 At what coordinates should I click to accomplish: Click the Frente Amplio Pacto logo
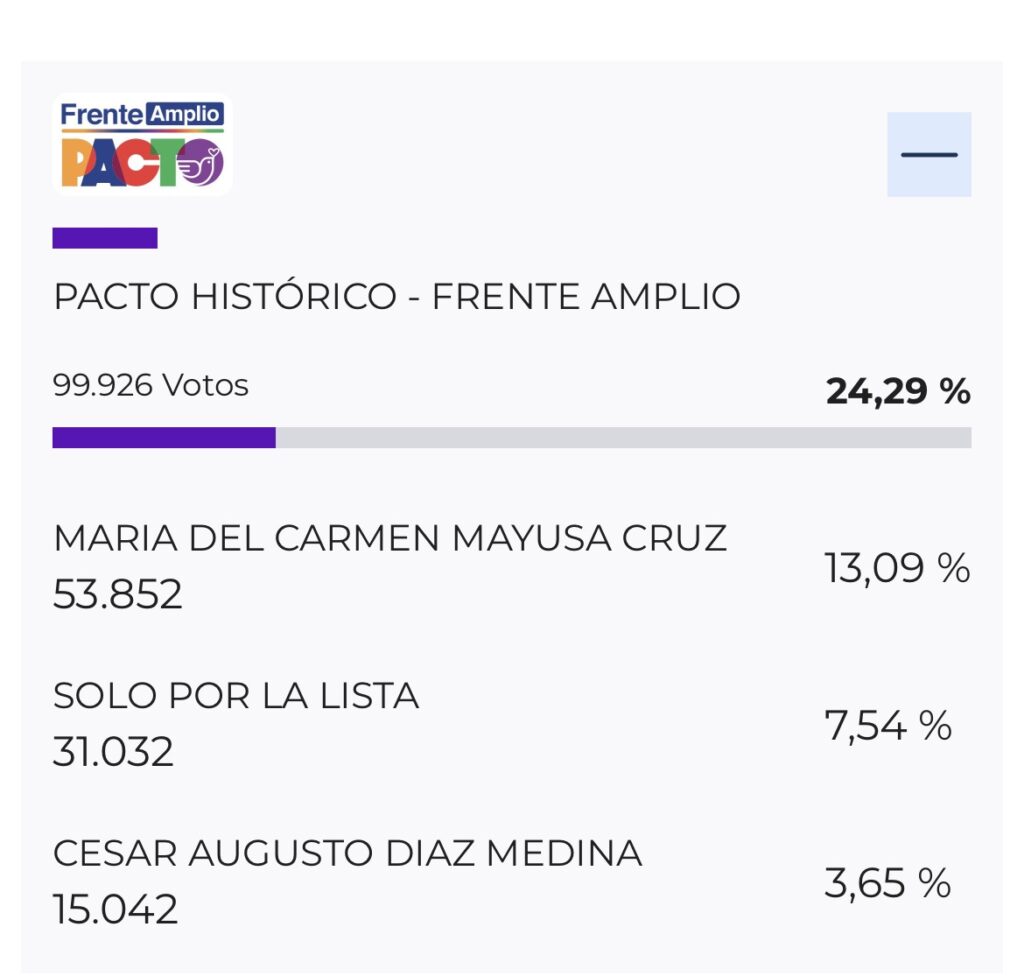tap(142, 145)
